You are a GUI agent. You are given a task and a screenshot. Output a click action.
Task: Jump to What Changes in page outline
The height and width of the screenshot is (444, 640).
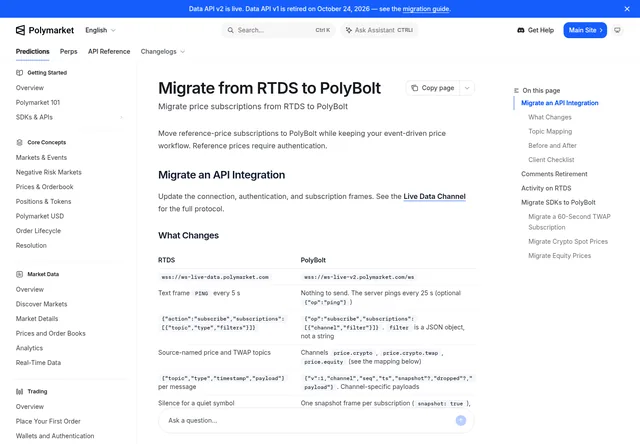[550, 118]
